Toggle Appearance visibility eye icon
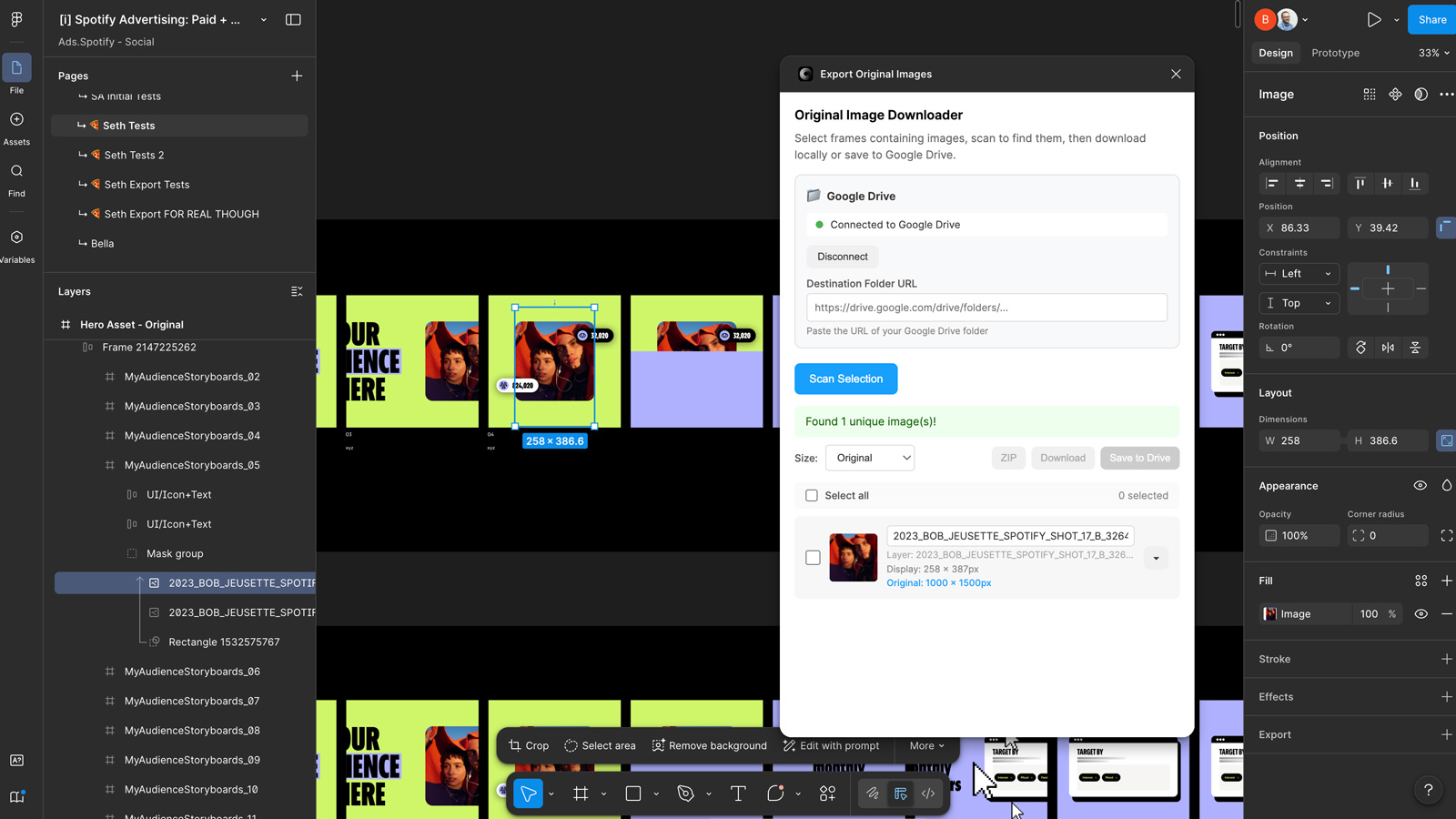This screenshot has width=1456, height=819. click(1421, 486)
